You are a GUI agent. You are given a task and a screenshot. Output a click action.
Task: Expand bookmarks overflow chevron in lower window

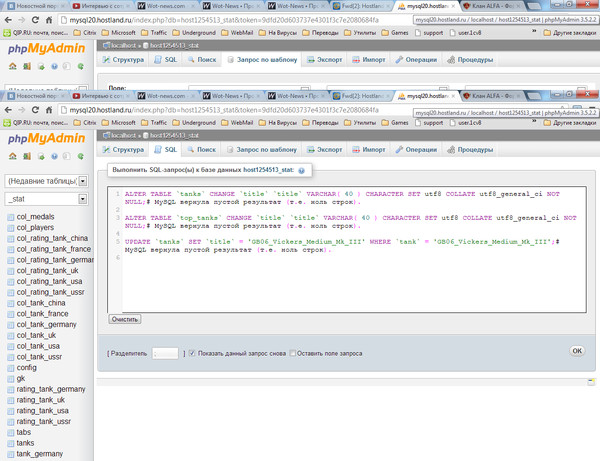(x=534, y=122)
